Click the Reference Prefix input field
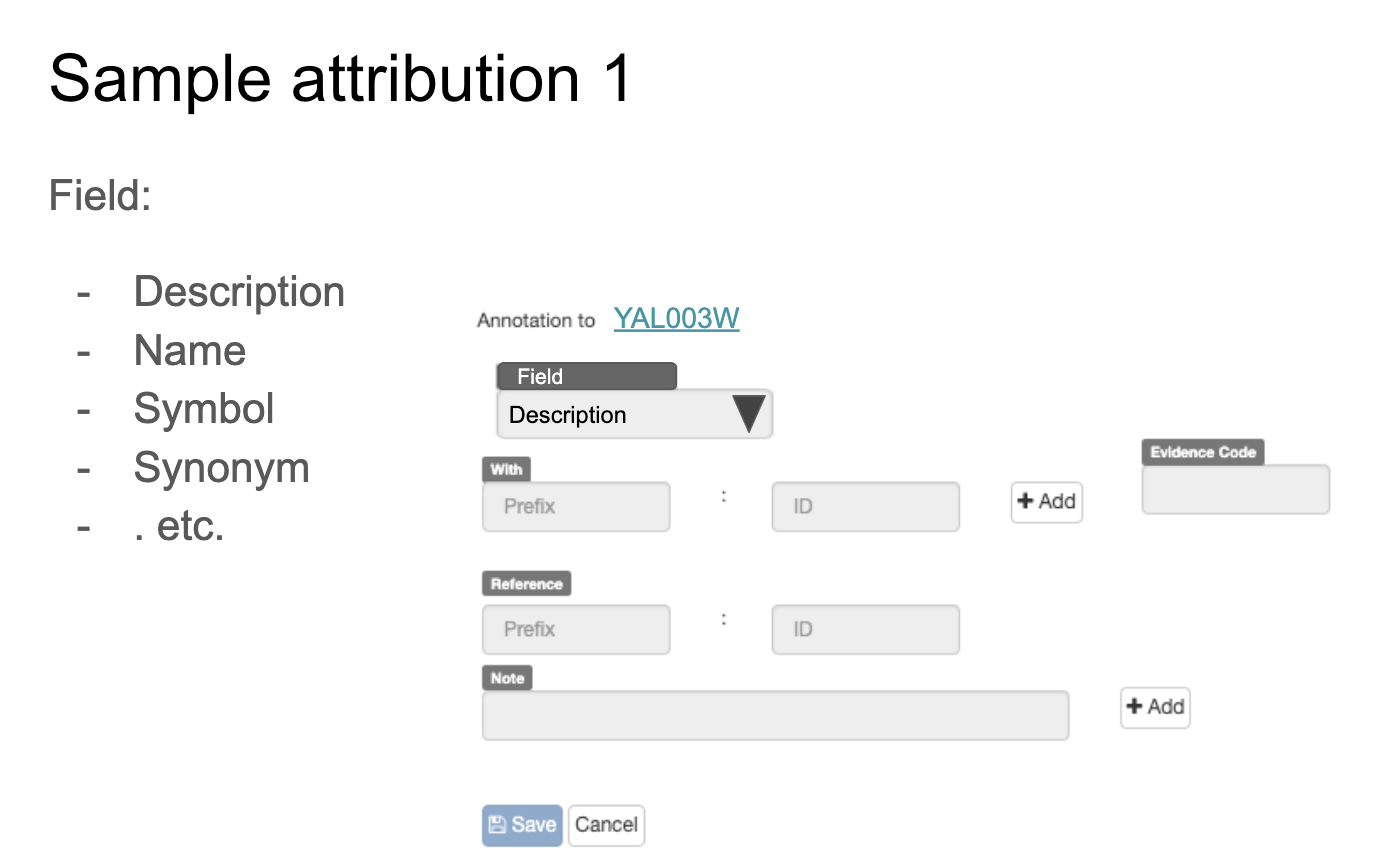 576,629
